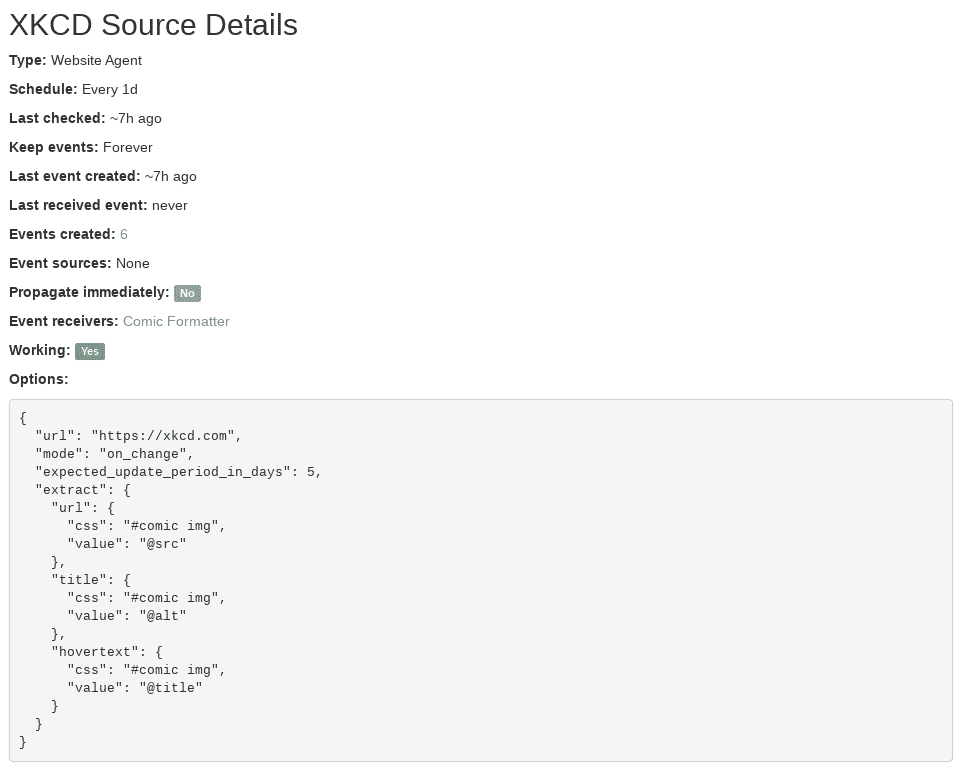Click the "No" badge beside Propagate immediately
The image size is (967, 773).
187,293
